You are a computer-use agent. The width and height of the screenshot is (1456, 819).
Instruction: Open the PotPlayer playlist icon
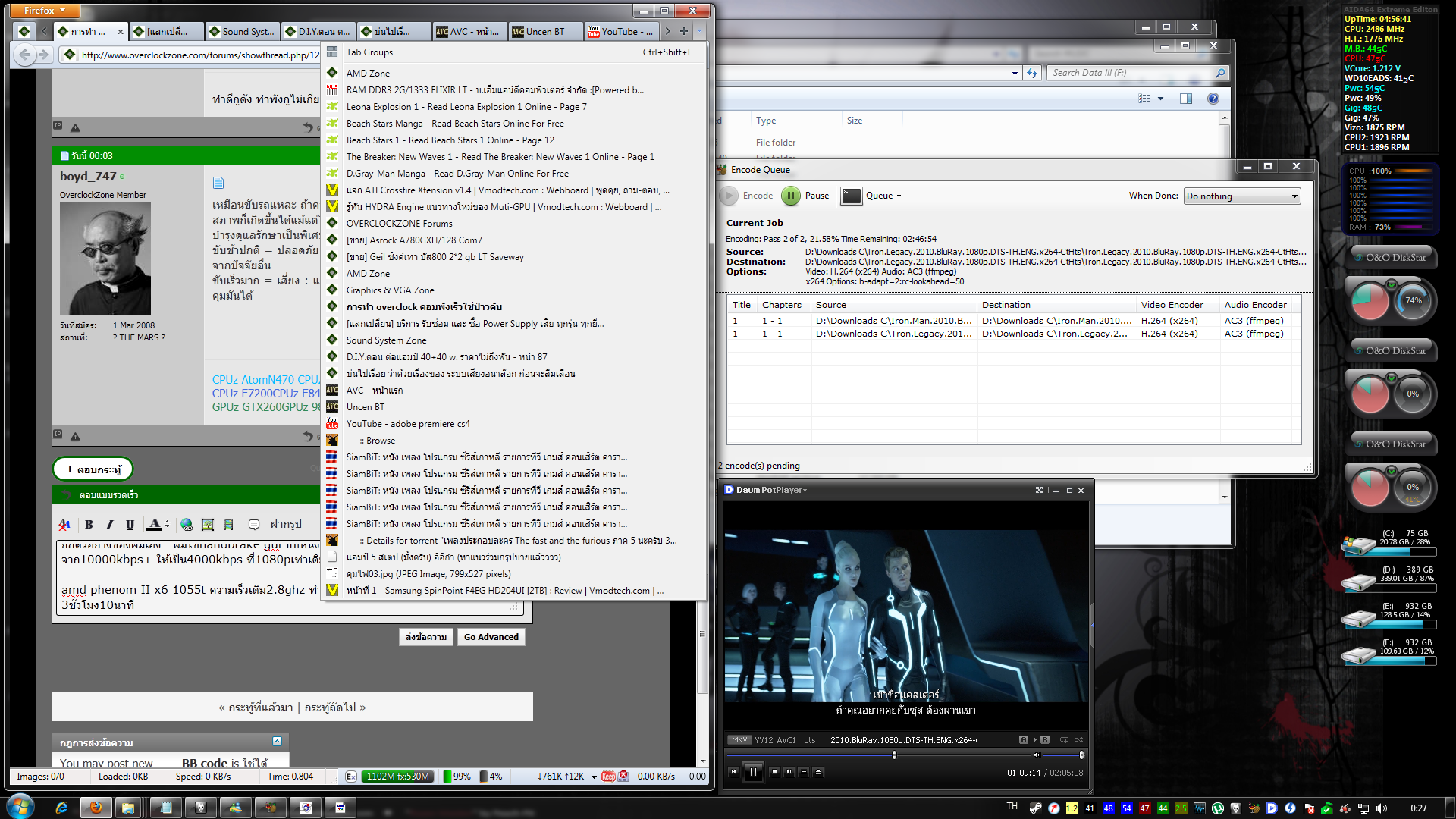(x=803, y=771)
